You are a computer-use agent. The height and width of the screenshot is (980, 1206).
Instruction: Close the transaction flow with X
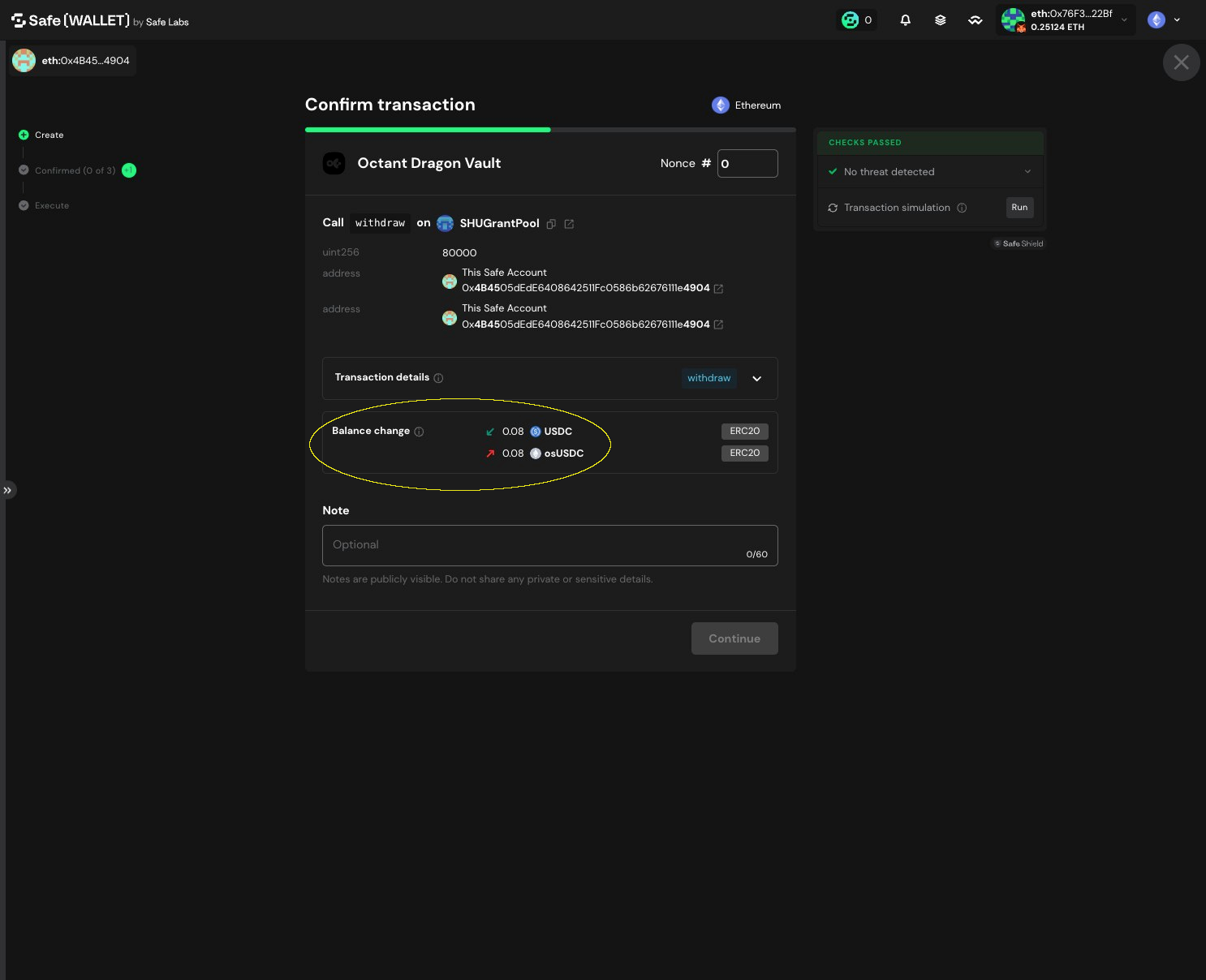click(x=1181, y=62)
